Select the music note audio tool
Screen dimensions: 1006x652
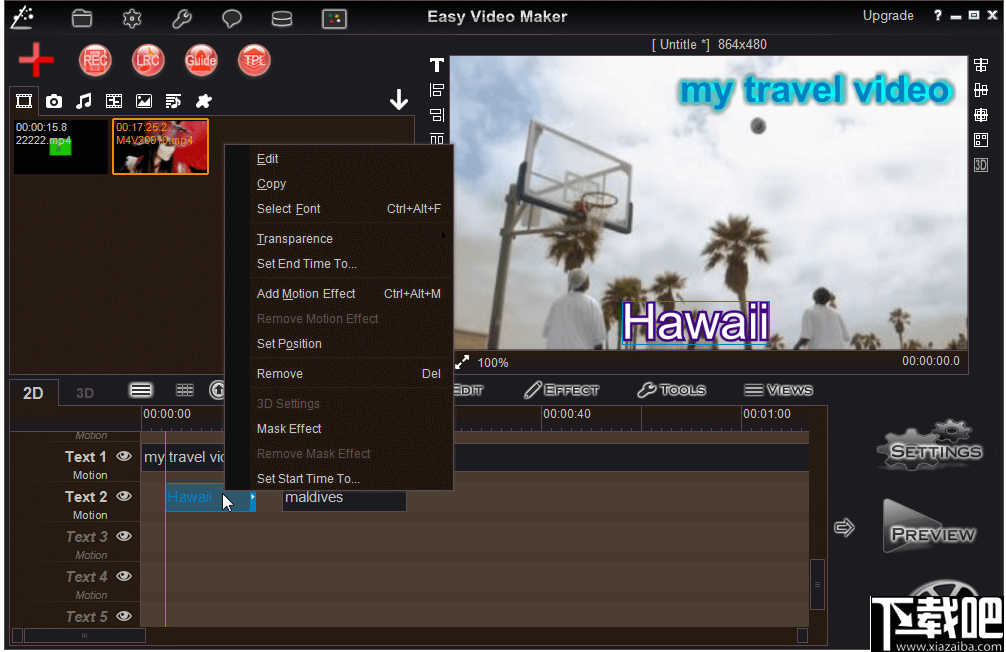point(84,100)
